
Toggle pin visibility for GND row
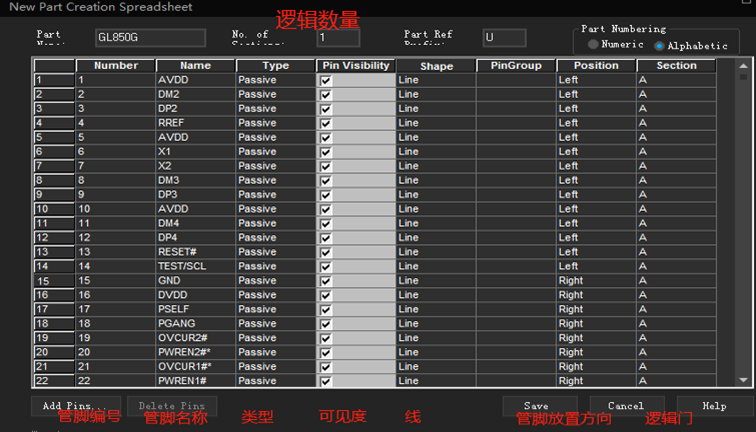326,281
